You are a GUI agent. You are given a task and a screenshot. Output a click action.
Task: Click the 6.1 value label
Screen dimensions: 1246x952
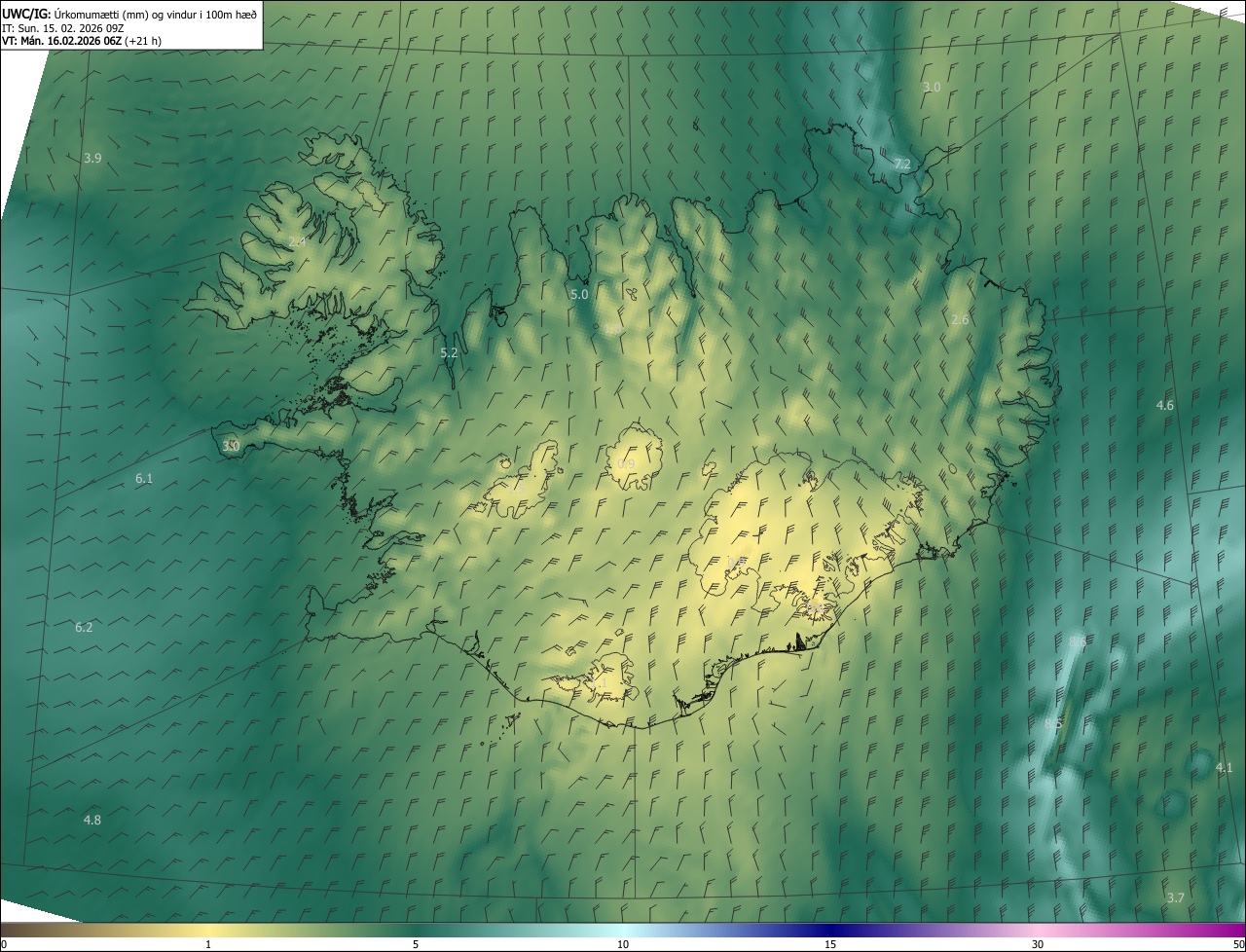point(144,478)
